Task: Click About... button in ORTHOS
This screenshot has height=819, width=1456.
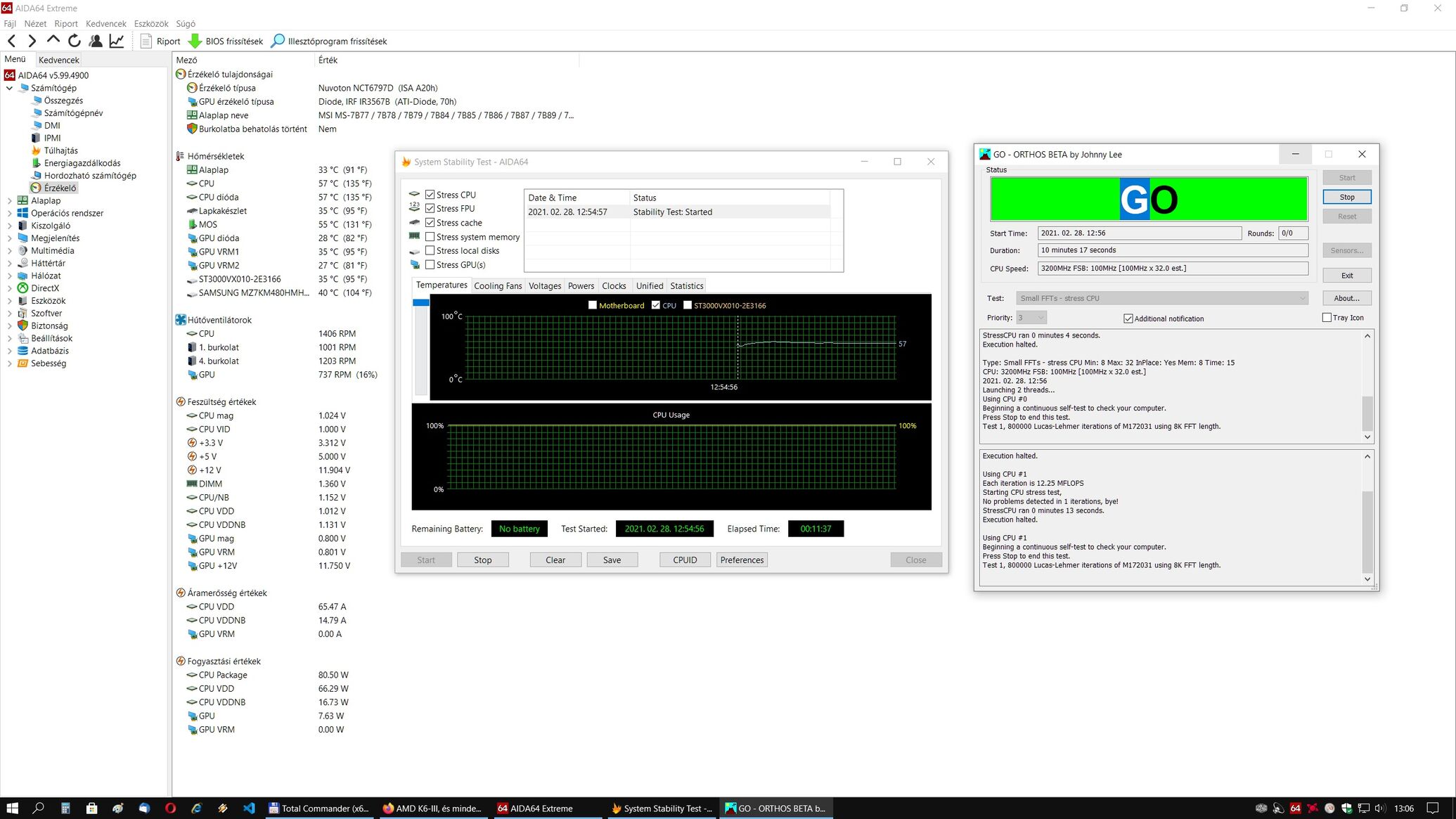Action: coord(1347,298)
